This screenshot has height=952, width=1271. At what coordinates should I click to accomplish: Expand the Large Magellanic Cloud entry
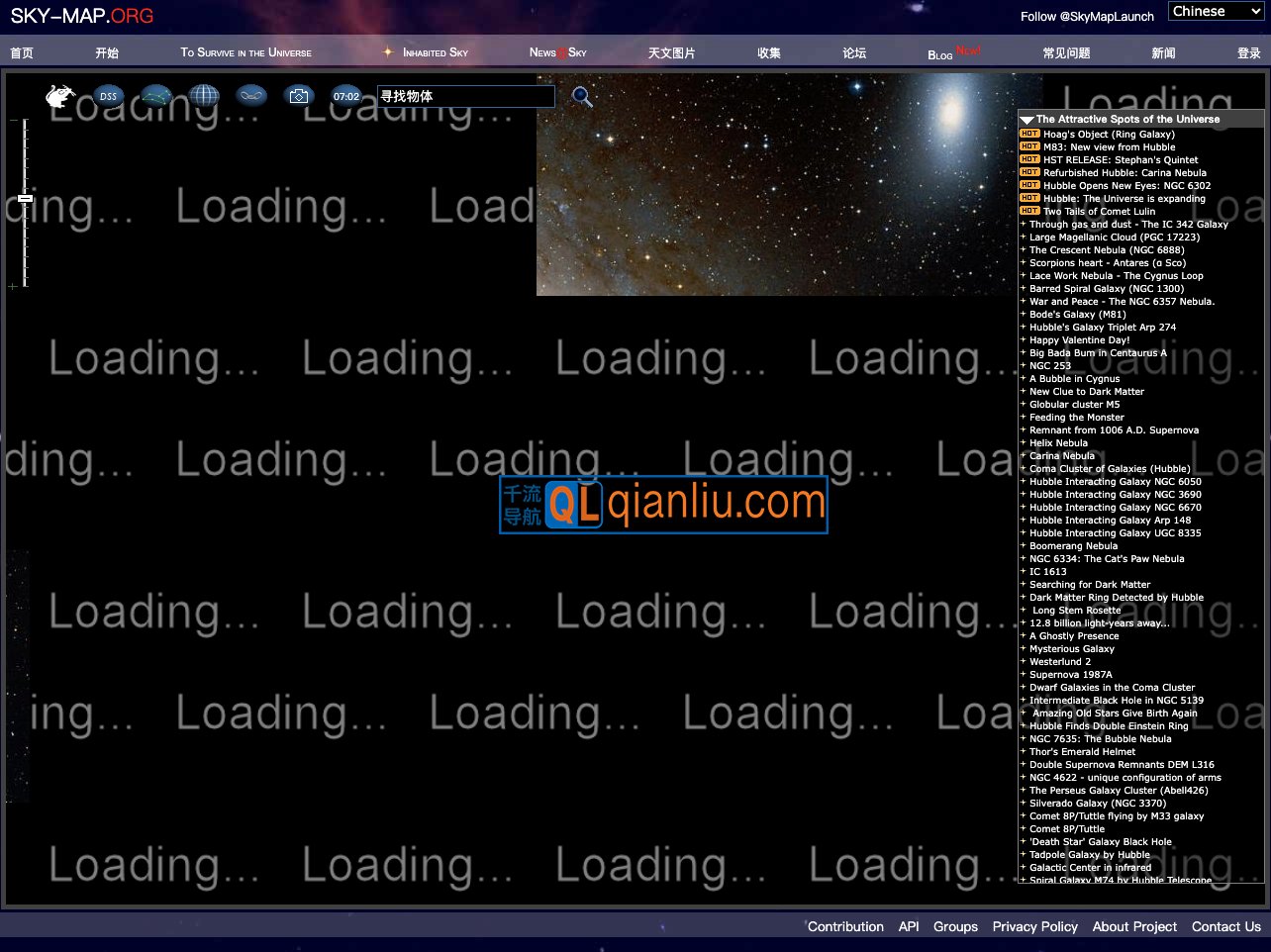[x=1024, y=238]
